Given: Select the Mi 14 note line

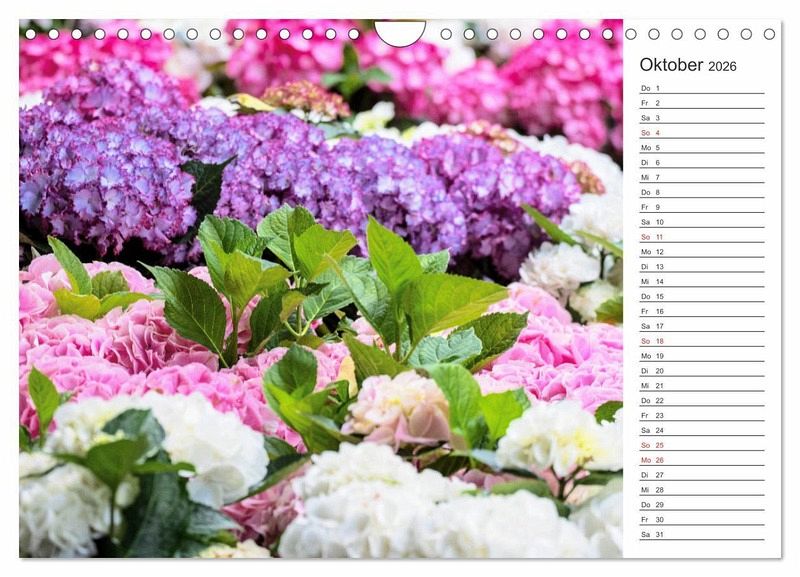Looking at the screenshot, I should 700,281.
